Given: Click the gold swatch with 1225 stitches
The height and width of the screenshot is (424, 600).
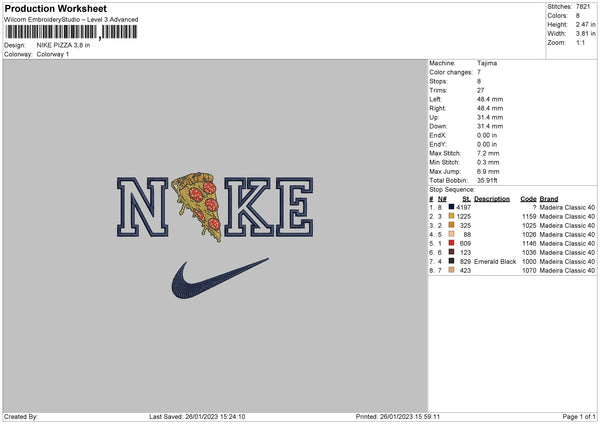Looking at the screenshot, I should 452,216.
